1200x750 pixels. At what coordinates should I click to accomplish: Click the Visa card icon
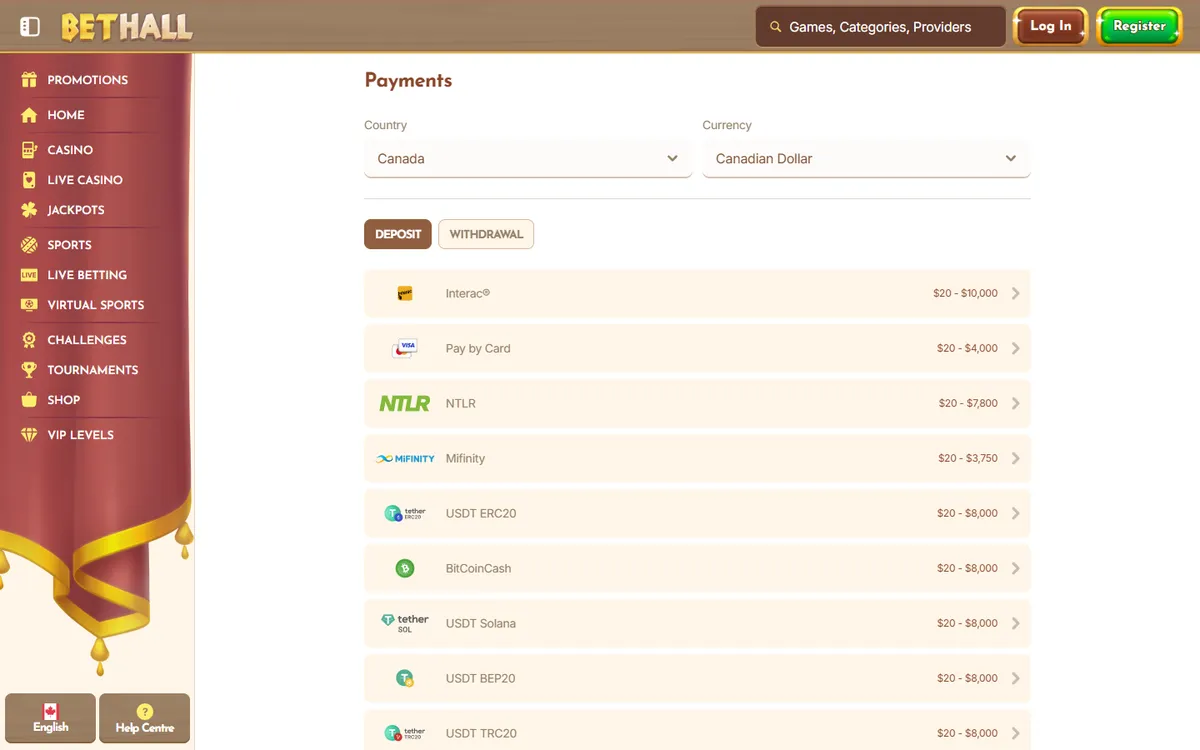[x=404, y=348]
